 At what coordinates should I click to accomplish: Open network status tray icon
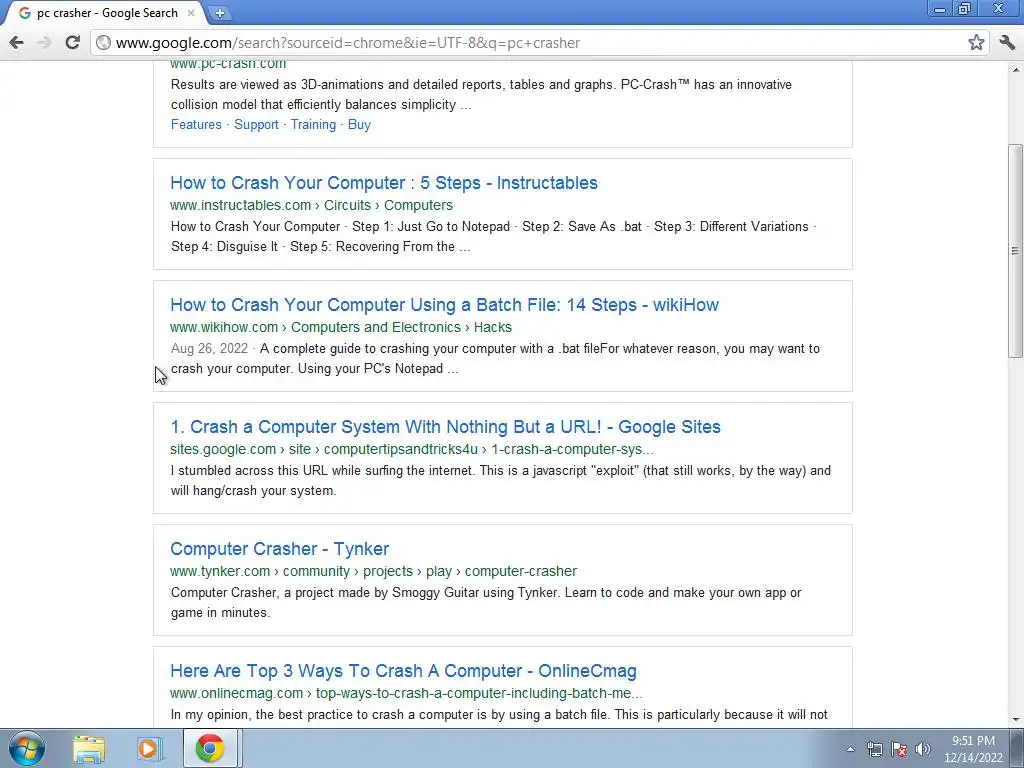(874, 749)
